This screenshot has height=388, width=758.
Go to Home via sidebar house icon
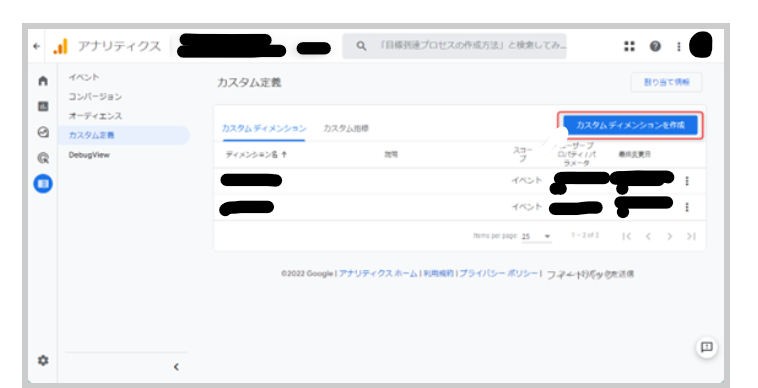[x=43, y=81]
